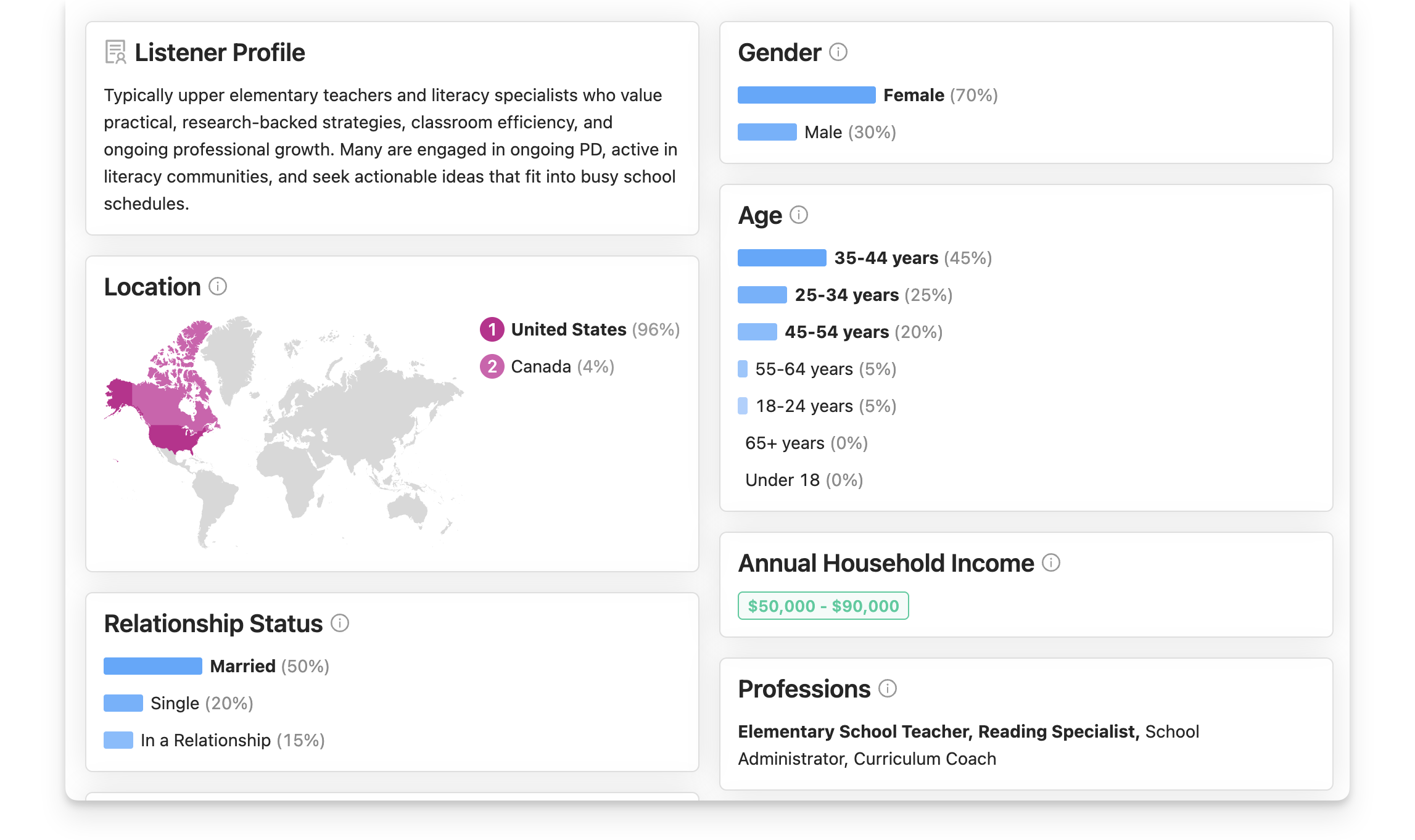Viewport: 1415px width, 840px height.
Task: Click the Male 30% bar
Action: pos(767,132)
